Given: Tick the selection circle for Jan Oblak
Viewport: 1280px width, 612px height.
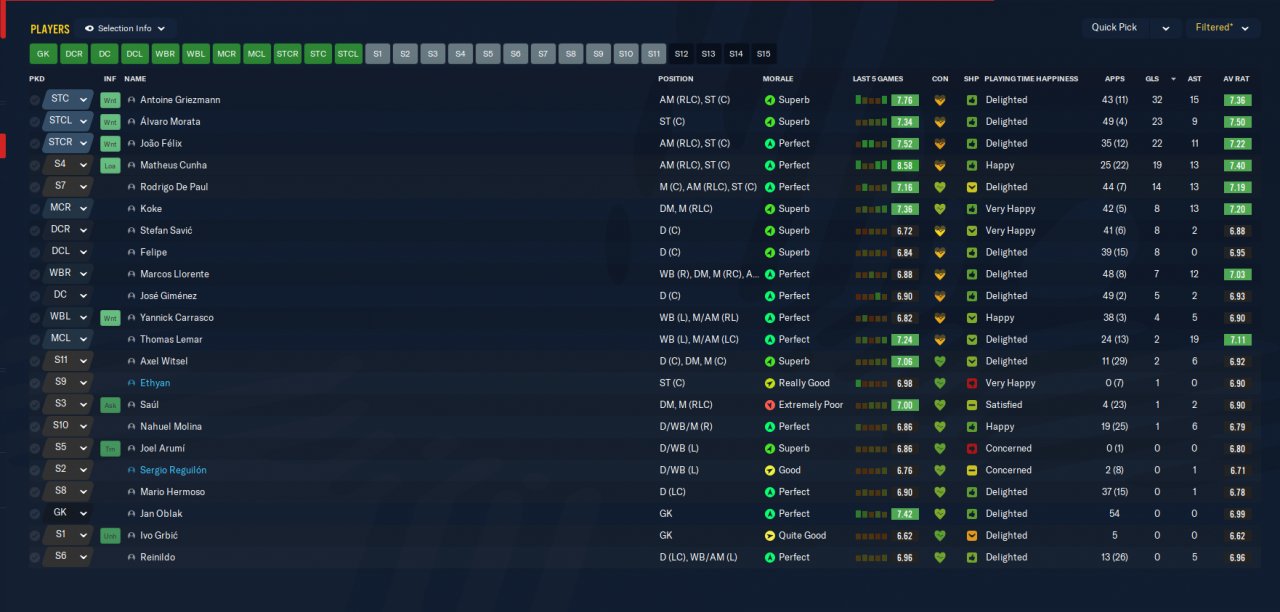Looking at the screenshot, I should click(x=35, y=514).
